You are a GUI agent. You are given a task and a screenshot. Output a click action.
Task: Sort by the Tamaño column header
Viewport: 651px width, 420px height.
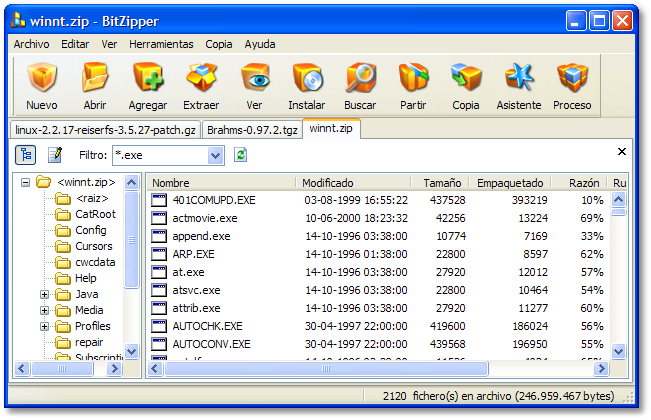(440, 183)
